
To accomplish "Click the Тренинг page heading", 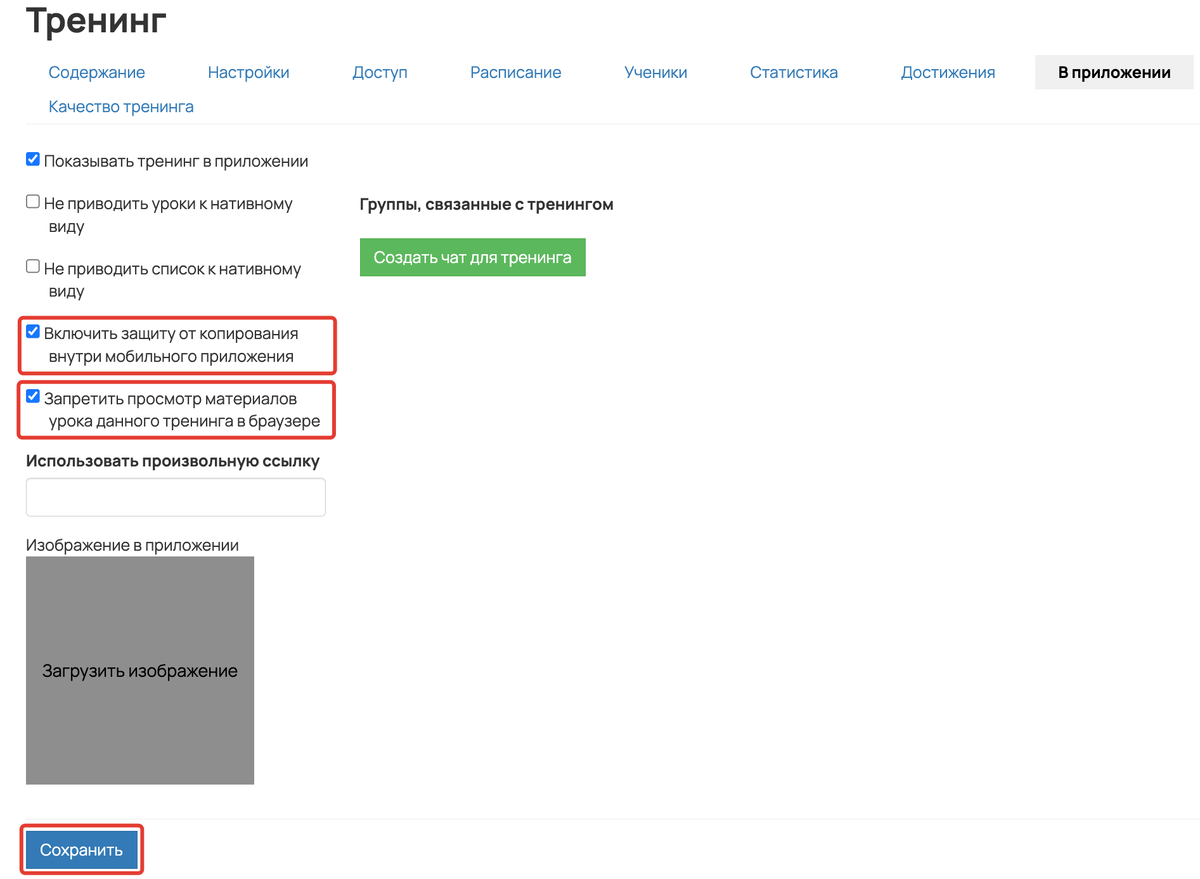I will coord(96,20).
